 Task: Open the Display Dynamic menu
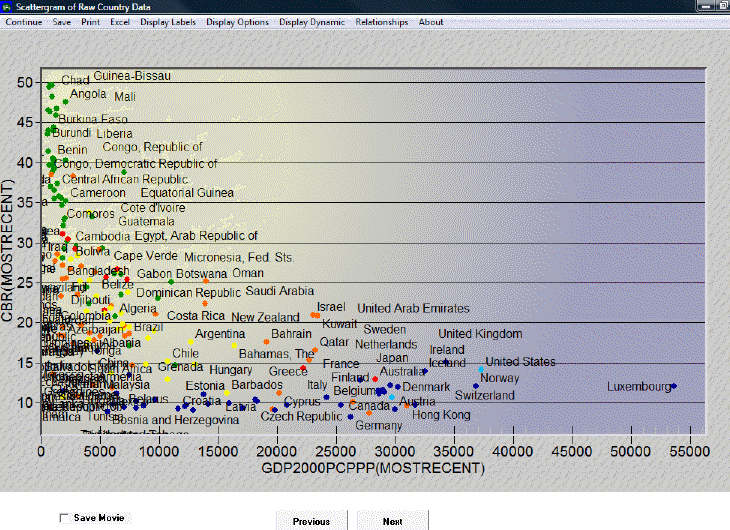click(x=312, y=22)
